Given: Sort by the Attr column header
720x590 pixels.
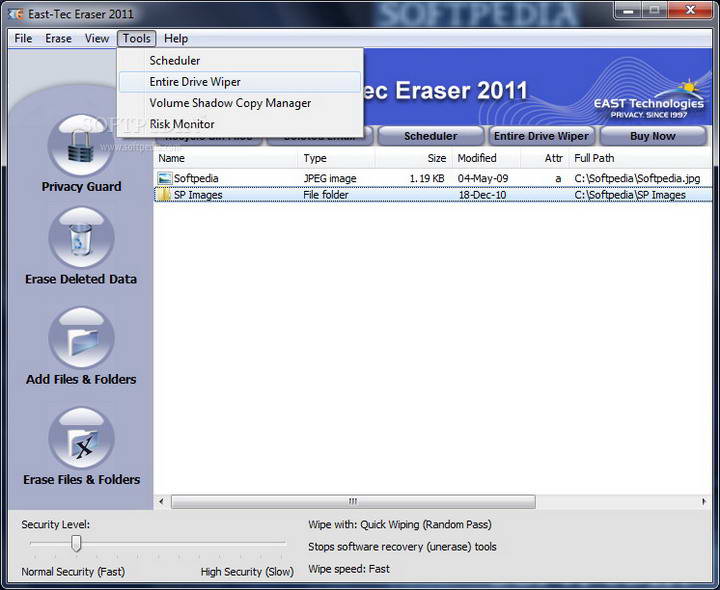Looking at the screenshot, I should [x=545, y=158].
